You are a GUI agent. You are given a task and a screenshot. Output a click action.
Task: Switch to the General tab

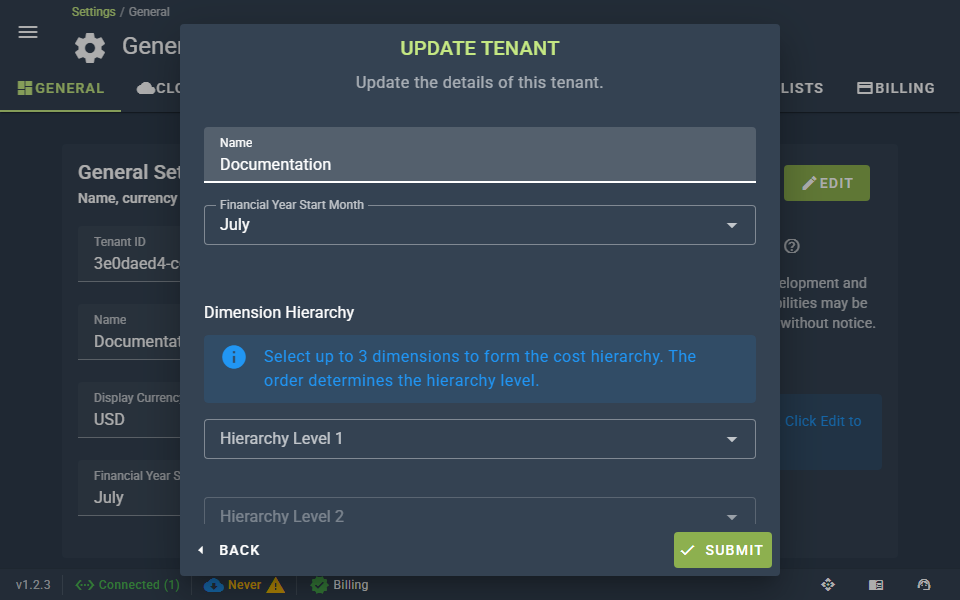click(61, 88)
